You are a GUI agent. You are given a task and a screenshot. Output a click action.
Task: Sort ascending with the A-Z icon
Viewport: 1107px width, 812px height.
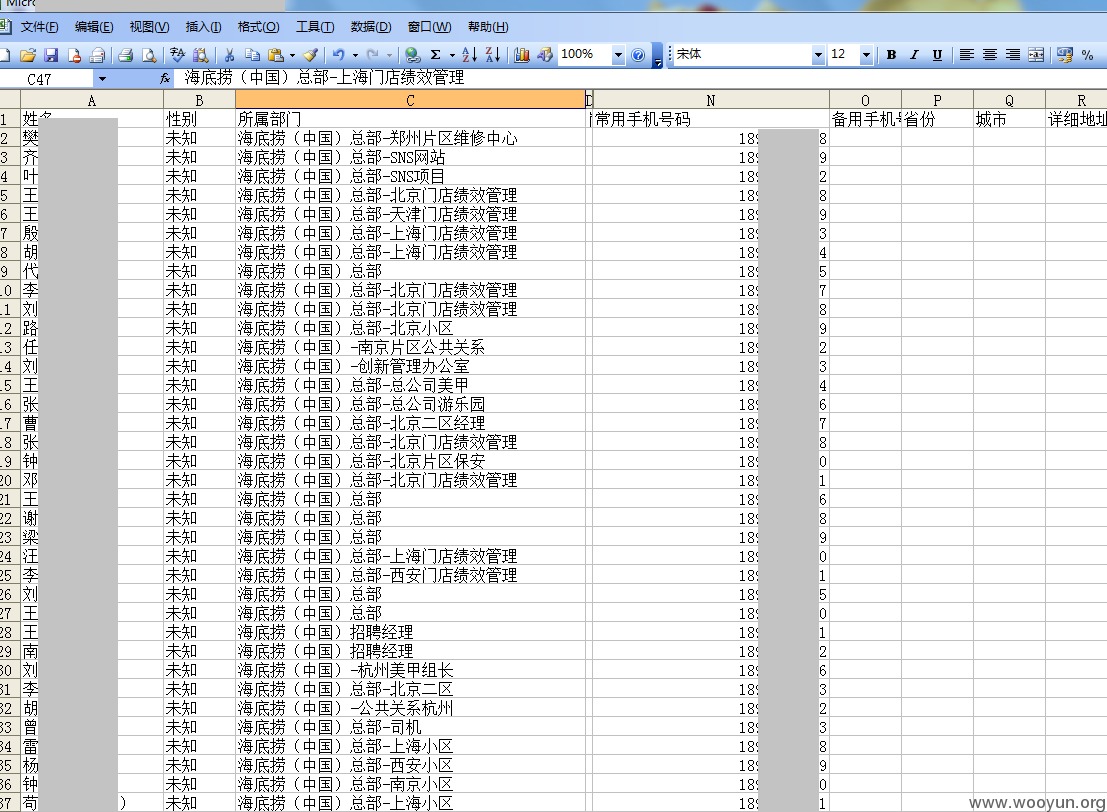(469, 54)
